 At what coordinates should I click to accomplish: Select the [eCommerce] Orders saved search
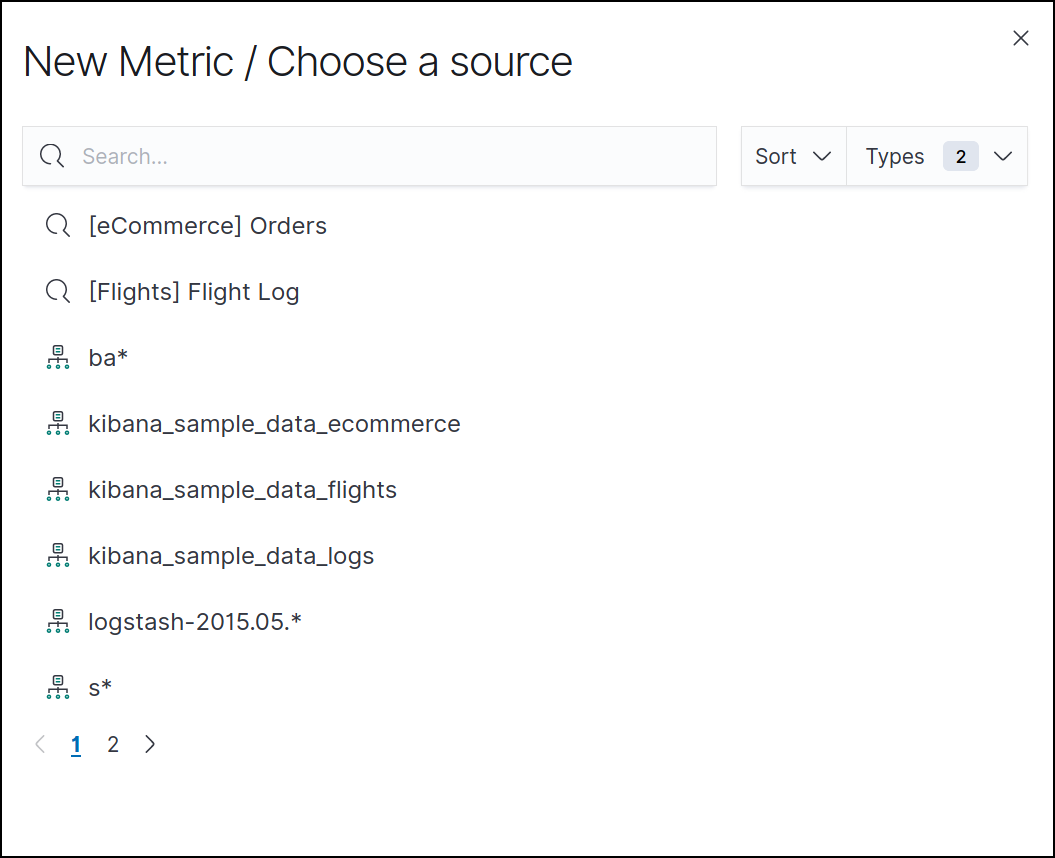pos(207,226)
